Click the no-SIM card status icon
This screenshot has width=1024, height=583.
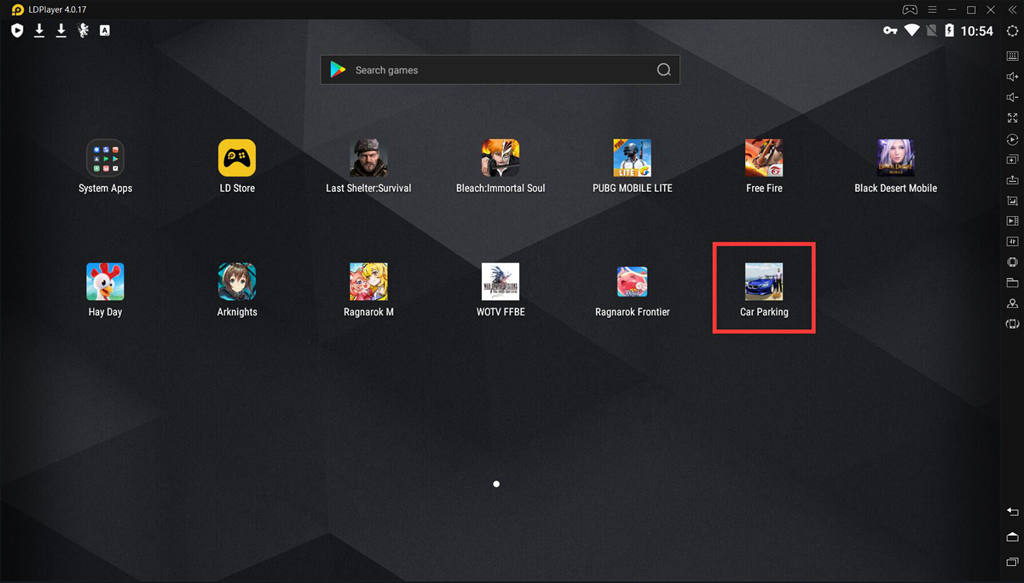[932, 31]
